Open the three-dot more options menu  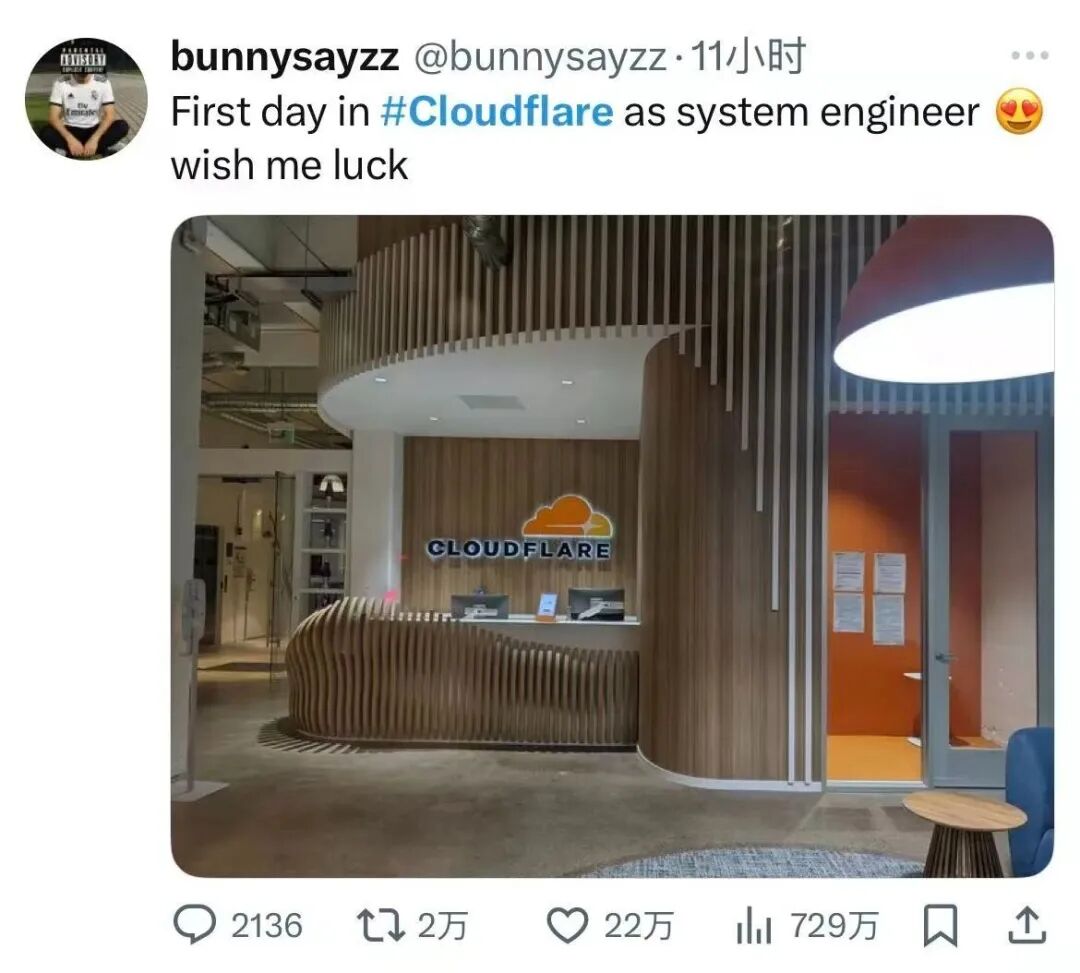pos(1030,55)
